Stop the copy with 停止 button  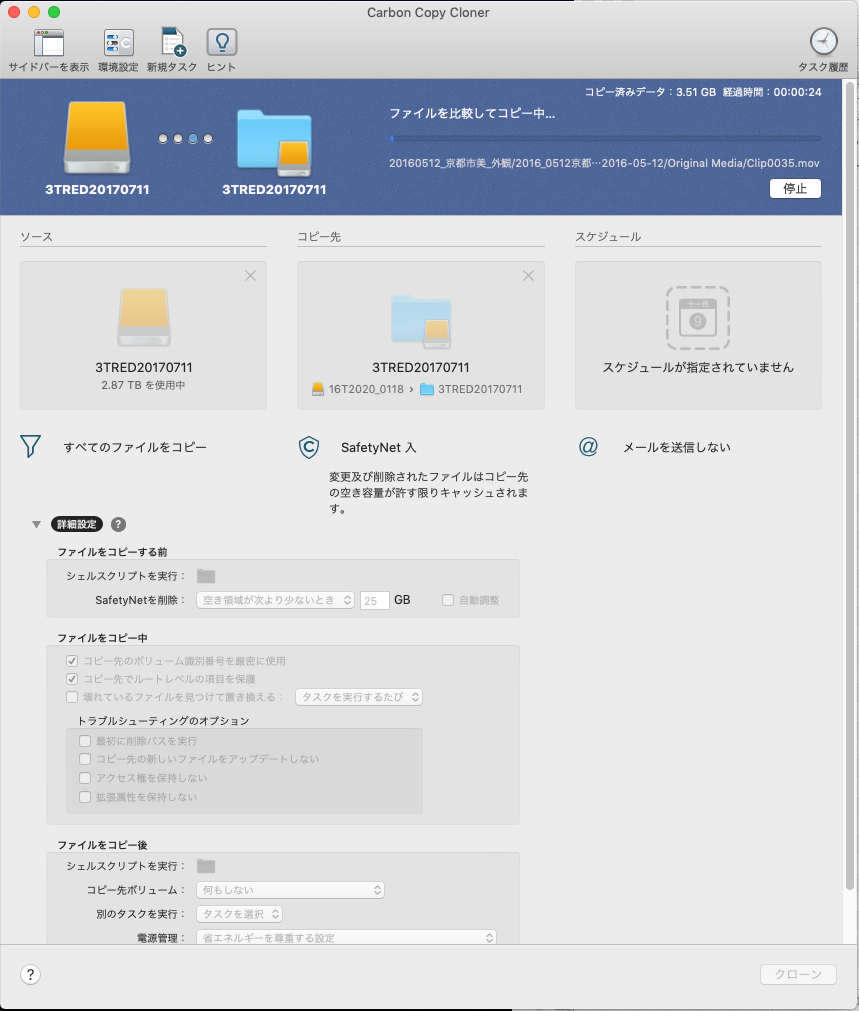[x=795, y=188]
